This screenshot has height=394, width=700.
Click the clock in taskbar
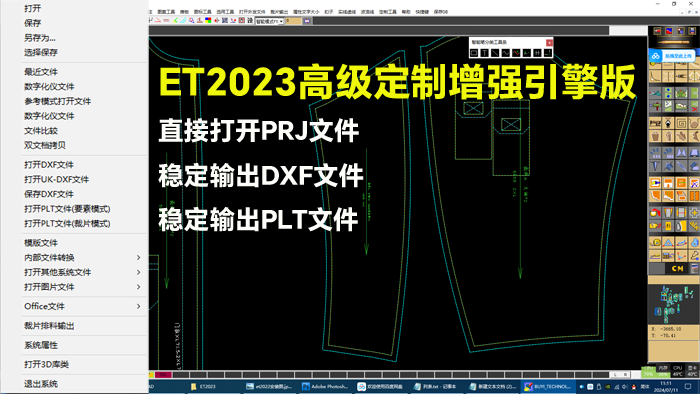[x=666, y=386]
